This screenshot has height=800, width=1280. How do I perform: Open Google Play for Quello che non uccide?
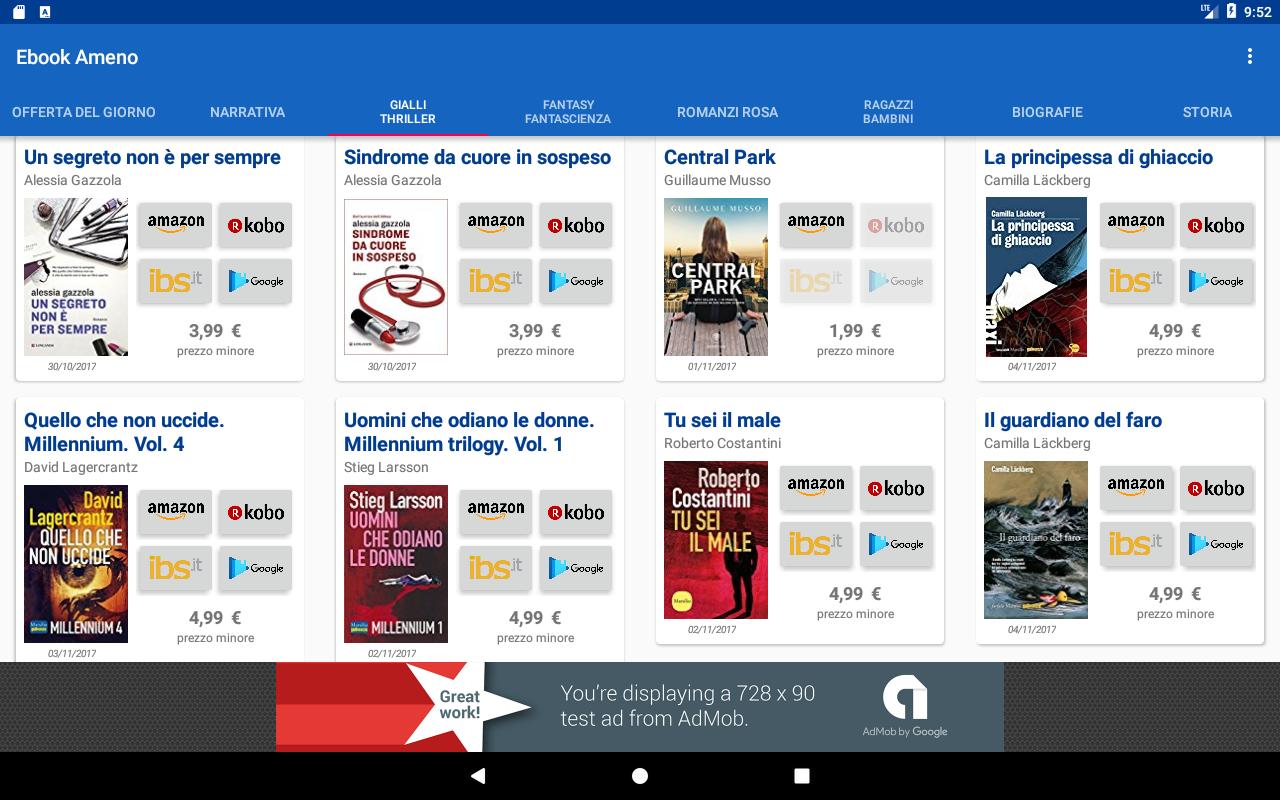(256, 568)
